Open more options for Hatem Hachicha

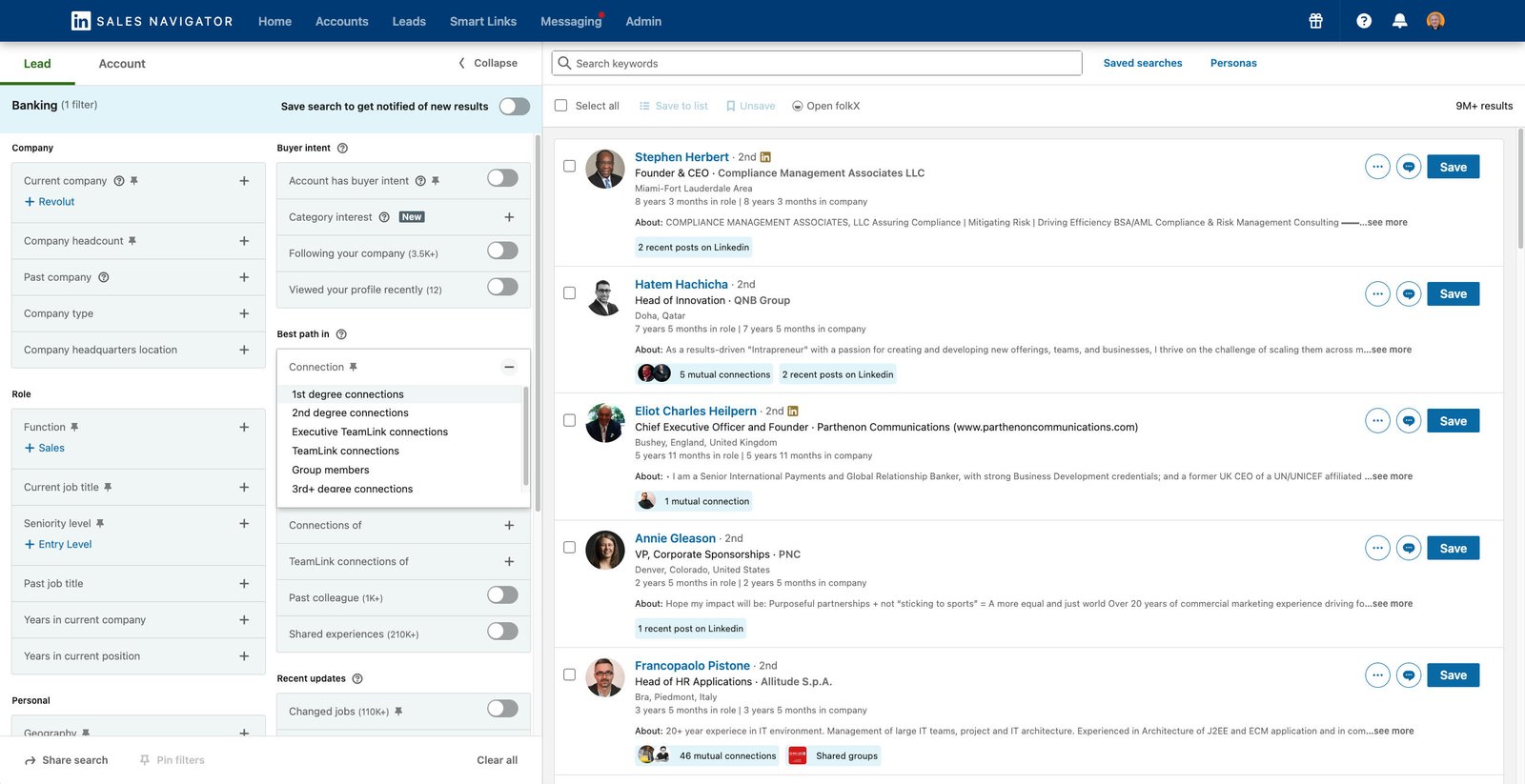click(1377, 293)
